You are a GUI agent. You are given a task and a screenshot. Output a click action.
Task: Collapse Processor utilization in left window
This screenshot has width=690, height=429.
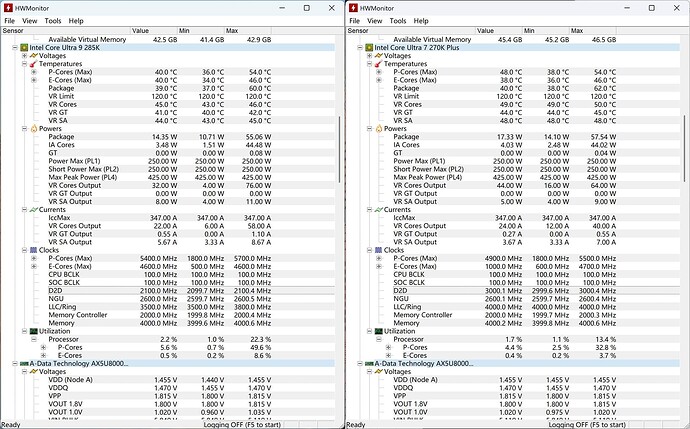point(34,339)
